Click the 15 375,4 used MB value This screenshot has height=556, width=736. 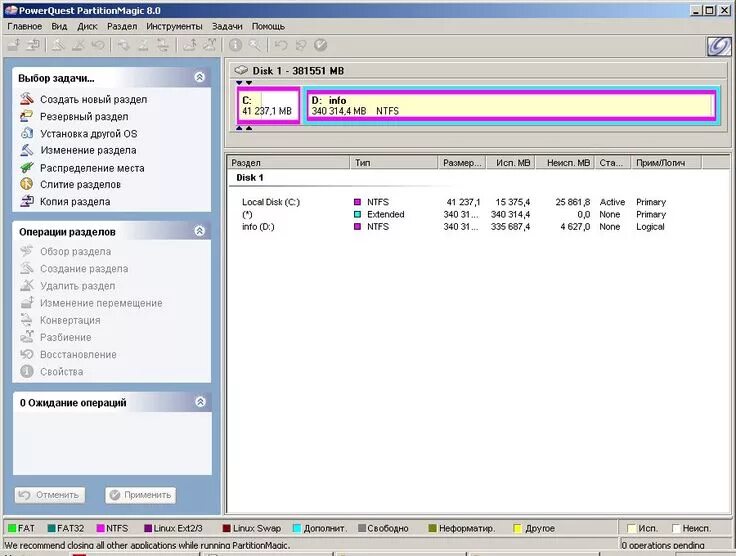tap(513, 202)
